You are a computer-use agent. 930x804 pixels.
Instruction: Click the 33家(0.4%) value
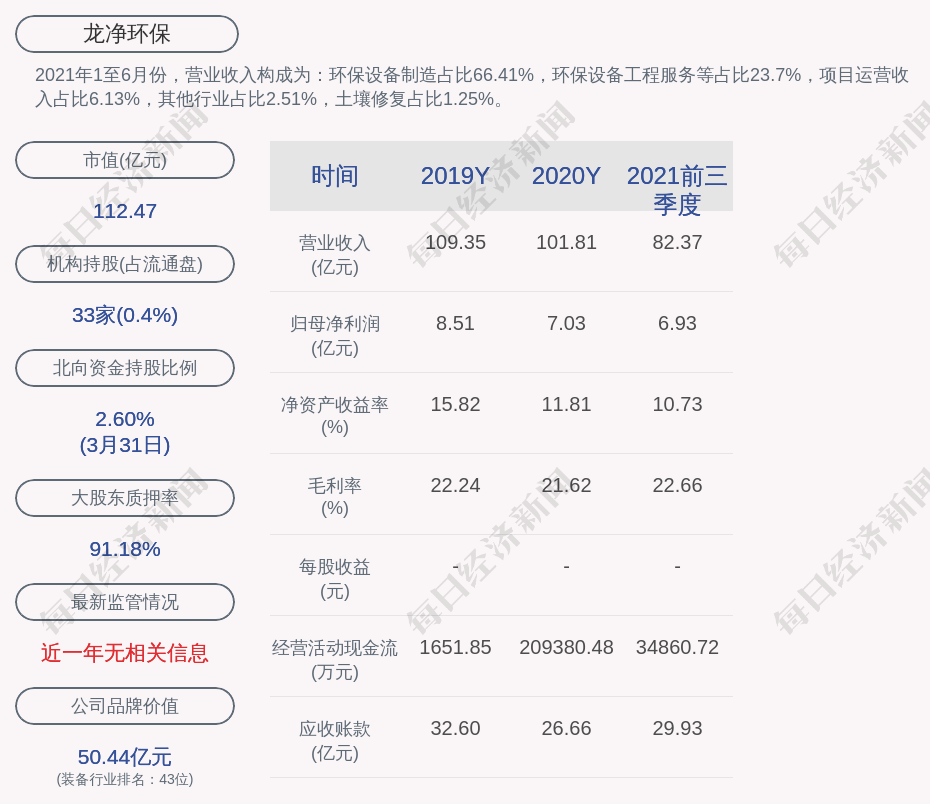coord(125,315)
